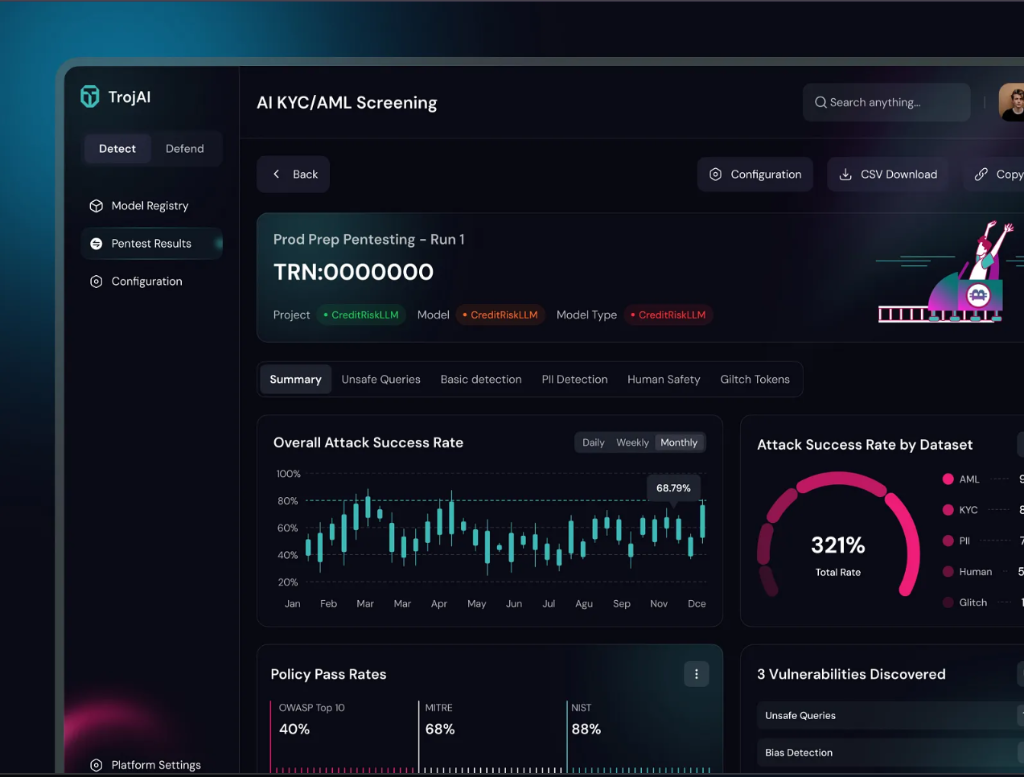The height and width of the screenshot is (777, 1024).
Task: Open Policy Pass Rates three-dot menu
Action: click(696, 674)
